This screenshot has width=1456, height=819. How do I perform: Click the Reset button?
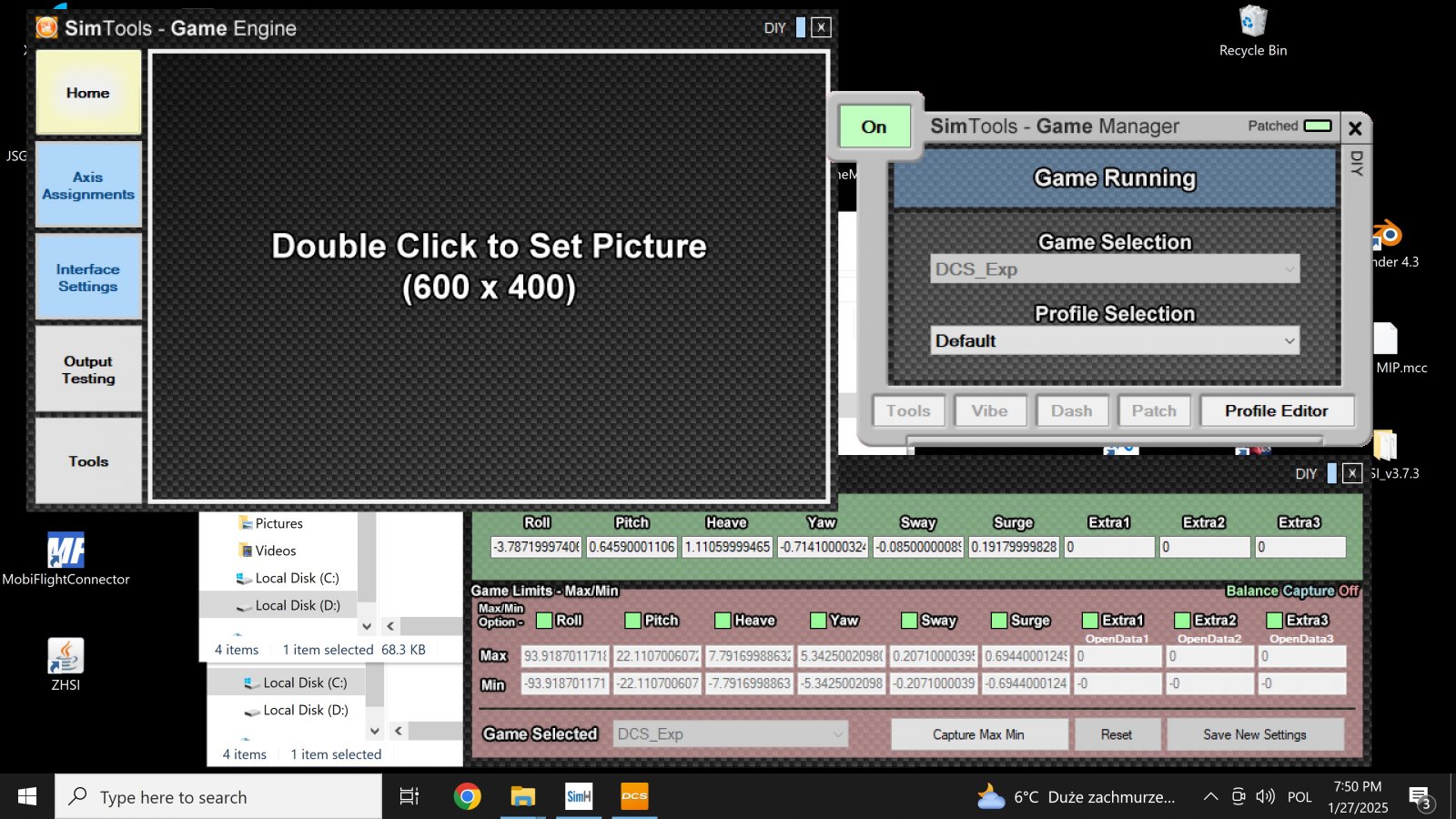tap(1117, 734)
